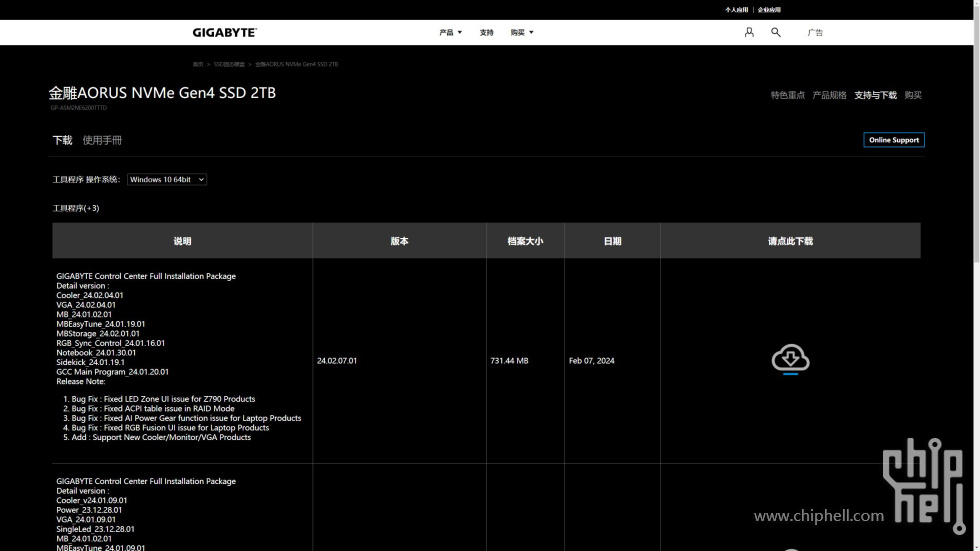
Task: Click the Online Support button
Action: coord(894,140)
